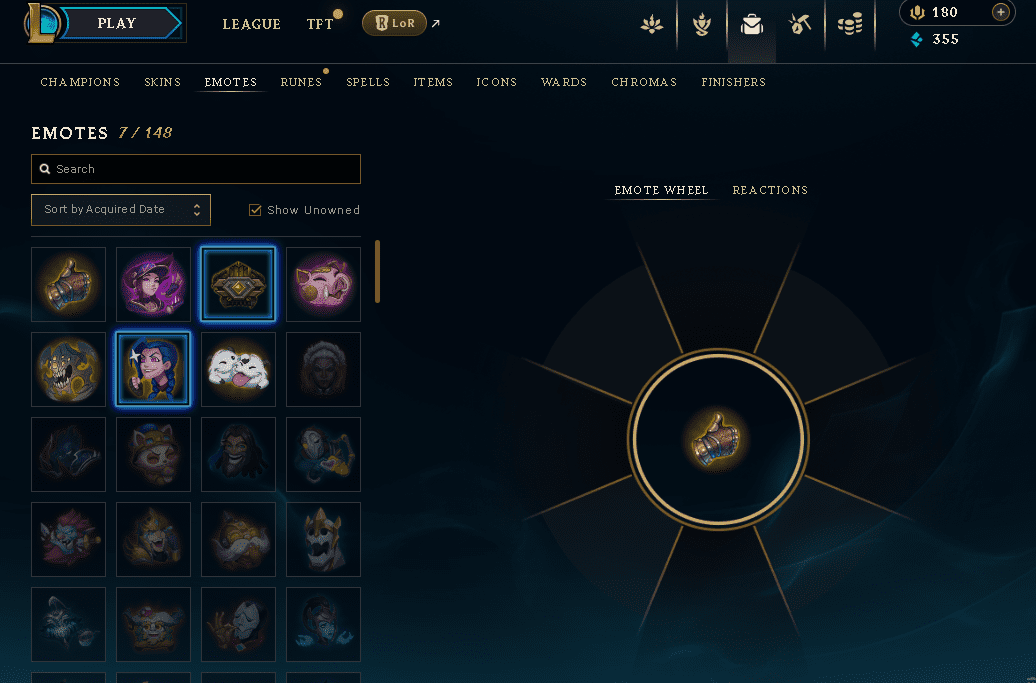
Task: Select the thumbs-up emote in the wheel center
Action: [718, 439]
